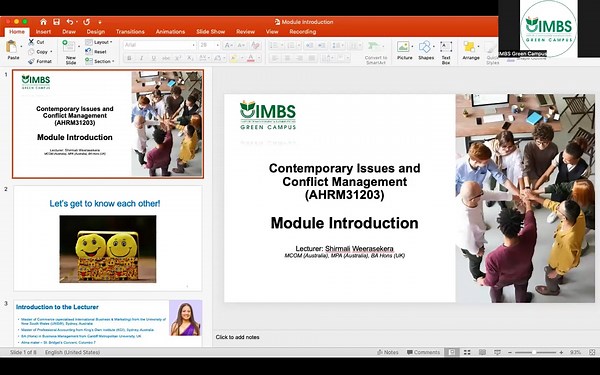600x375 pixels.
Task: Click the Clear Formatting icon
Action: click(255, 45)
